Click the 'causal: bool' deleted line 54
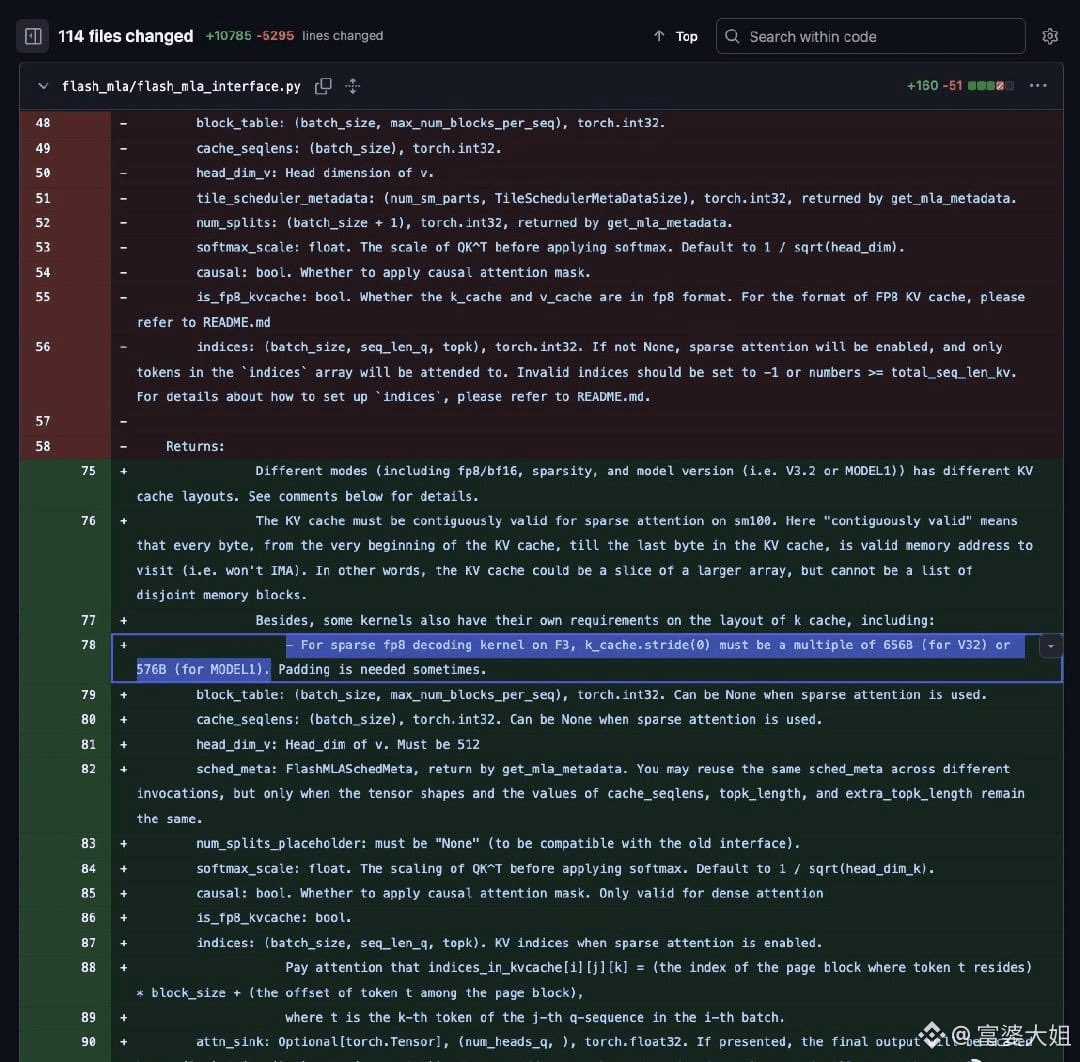 [x=393, y=273]
